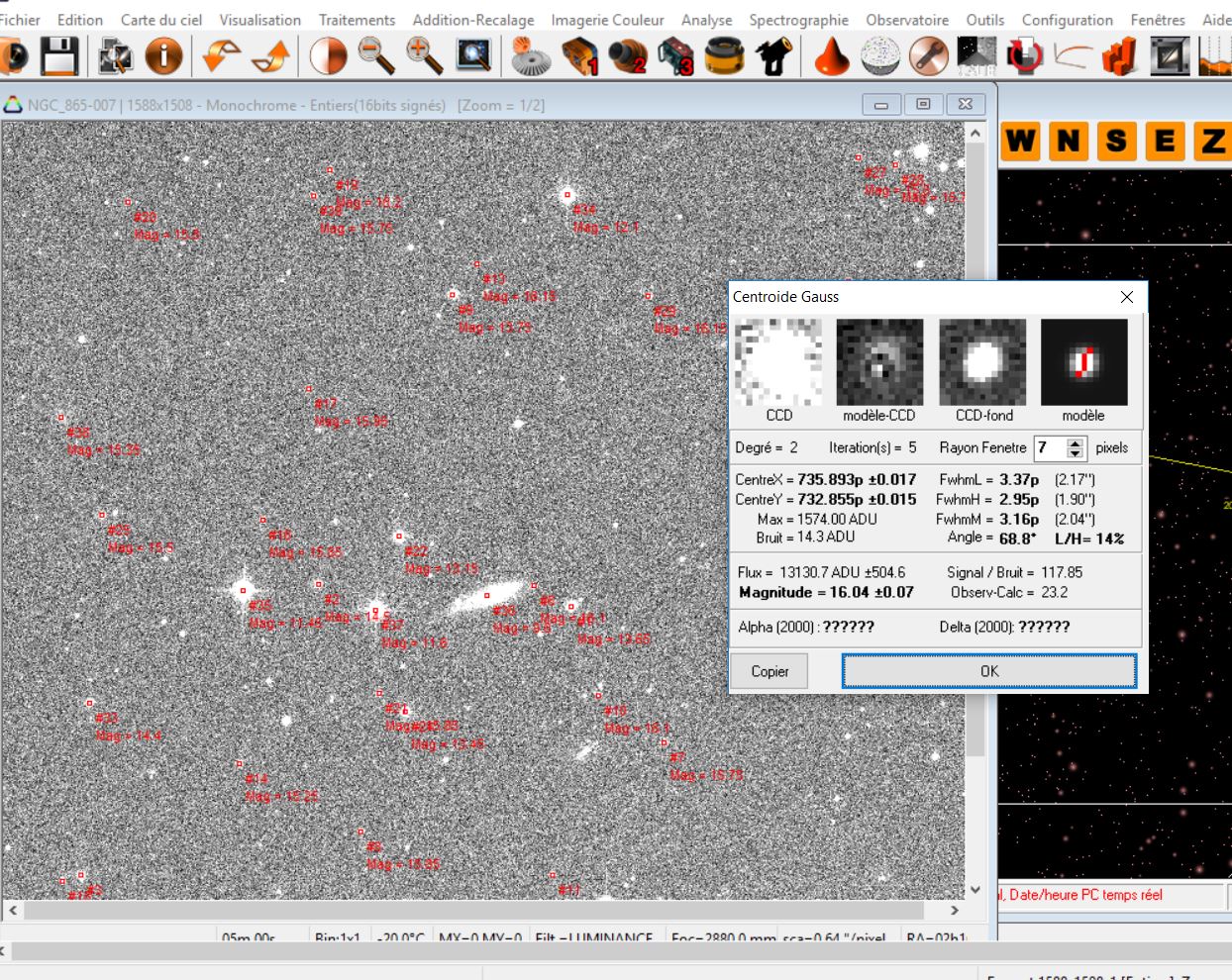
Task: Open image information using the orange info icon
Action: [x=164, y=56]
